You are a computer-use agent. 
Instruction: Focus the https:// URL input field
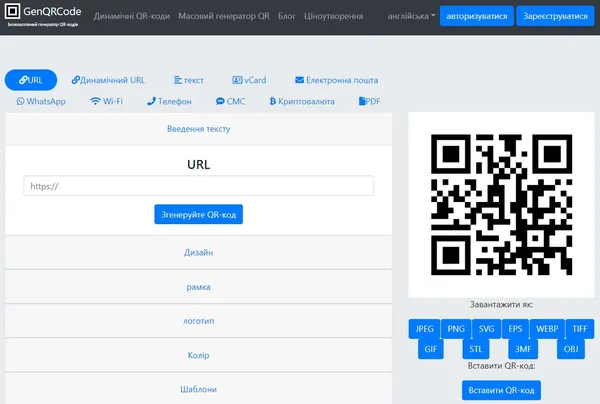[199, 186]
